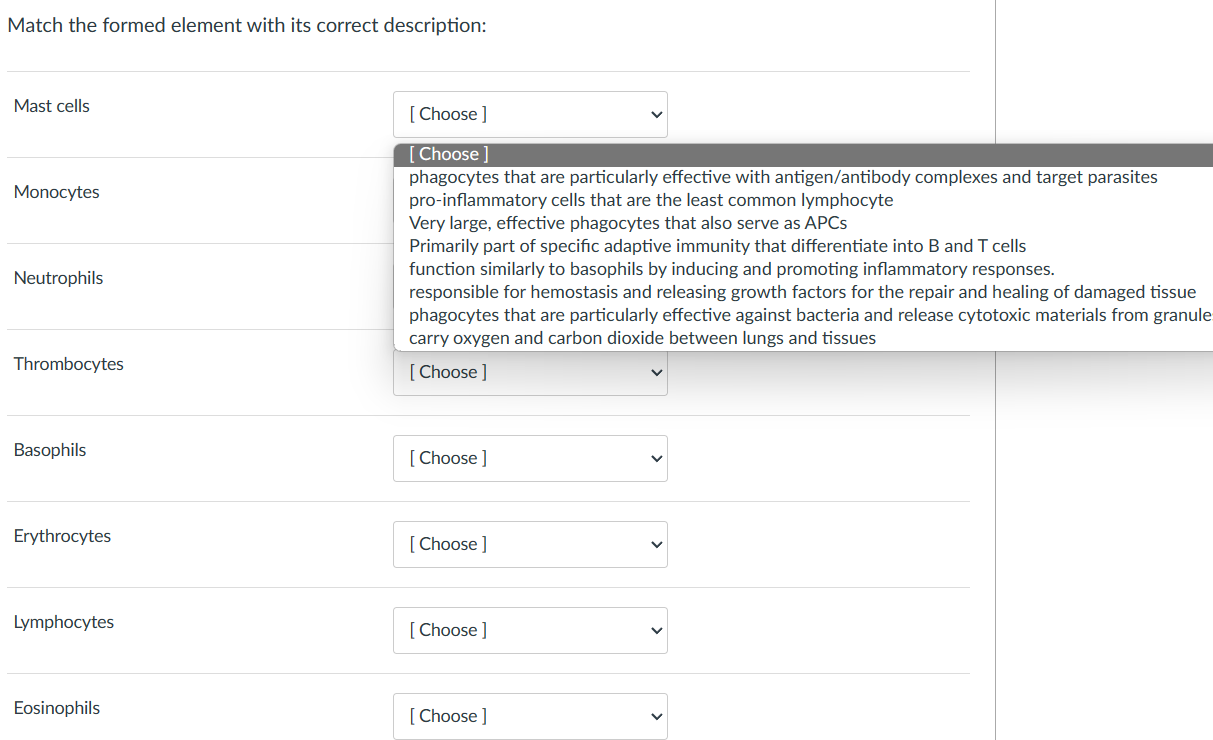
Task: Select hemostasis and growth factors option
Action: click(802, 292)
